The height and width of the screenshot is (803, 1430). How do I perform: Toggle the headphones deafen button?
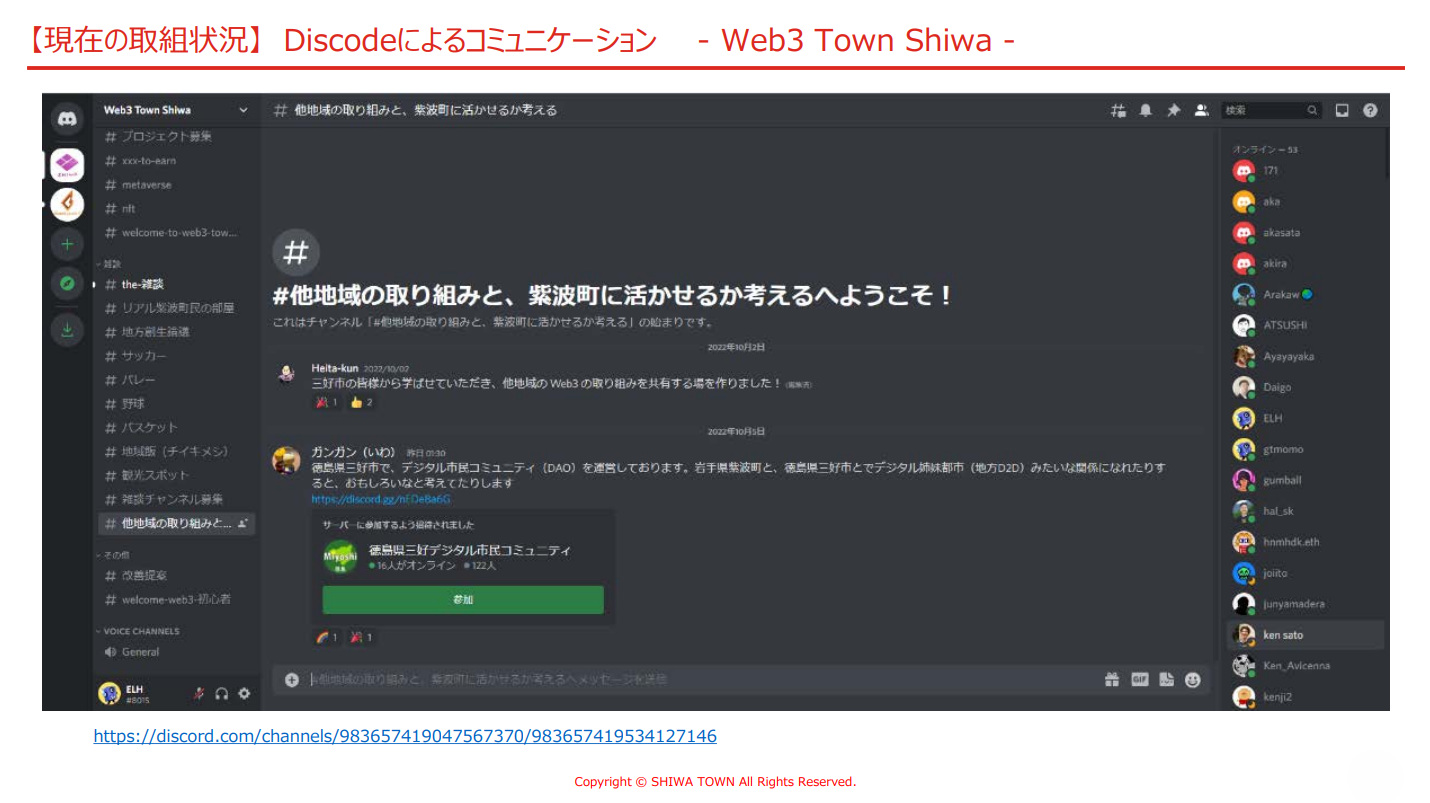[221, 693]
